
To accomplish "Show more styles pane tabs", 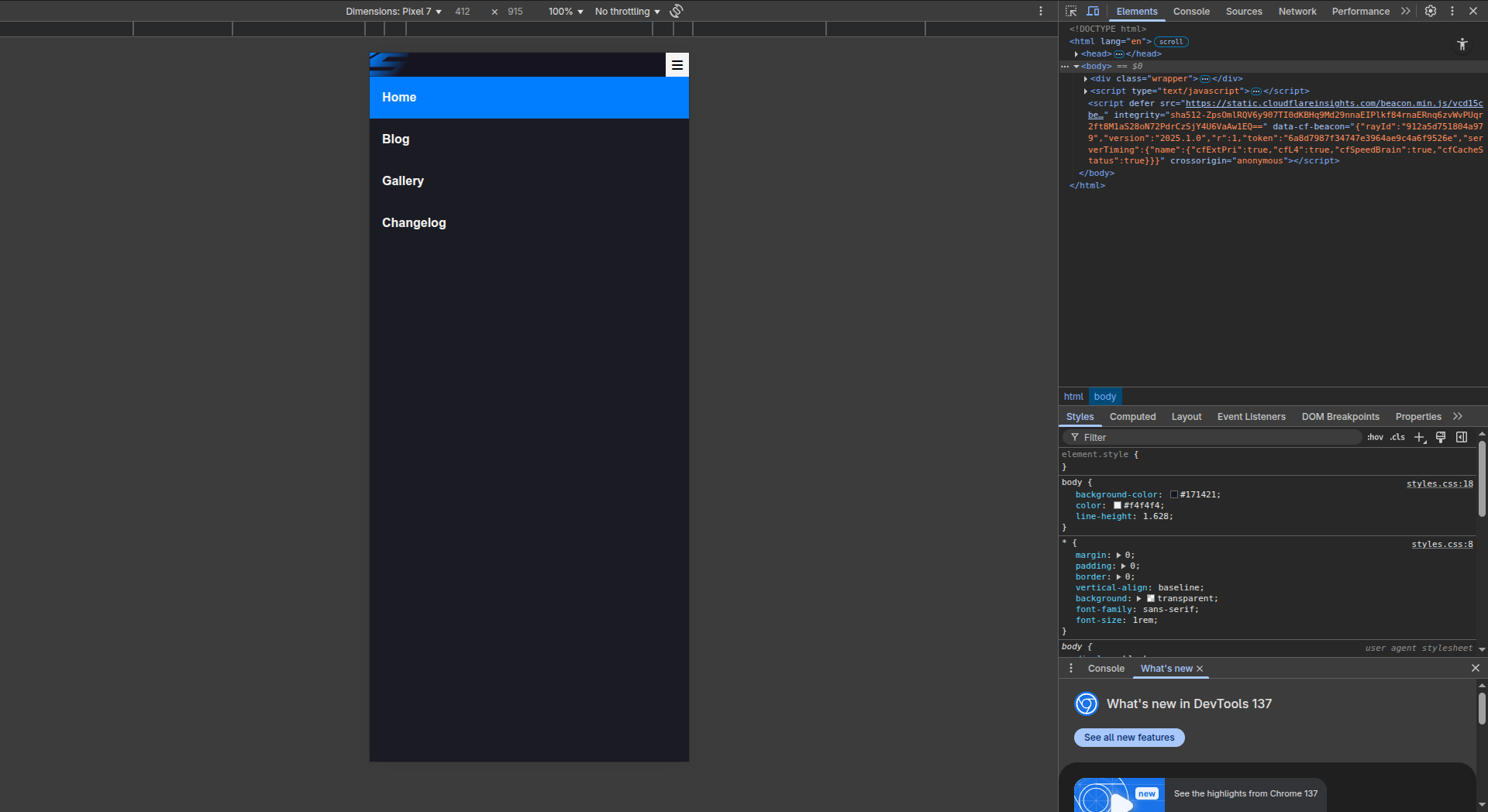I will coord(1458,417).
